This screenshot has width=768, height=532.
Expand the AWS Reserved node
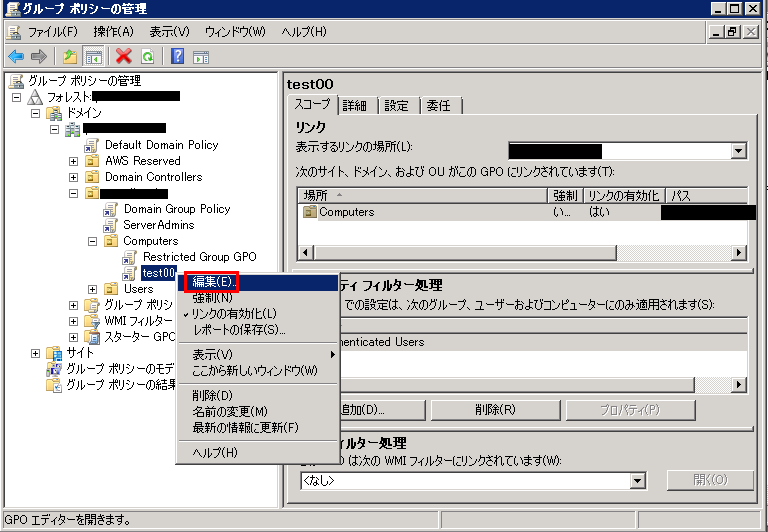[x=73, y=161]
